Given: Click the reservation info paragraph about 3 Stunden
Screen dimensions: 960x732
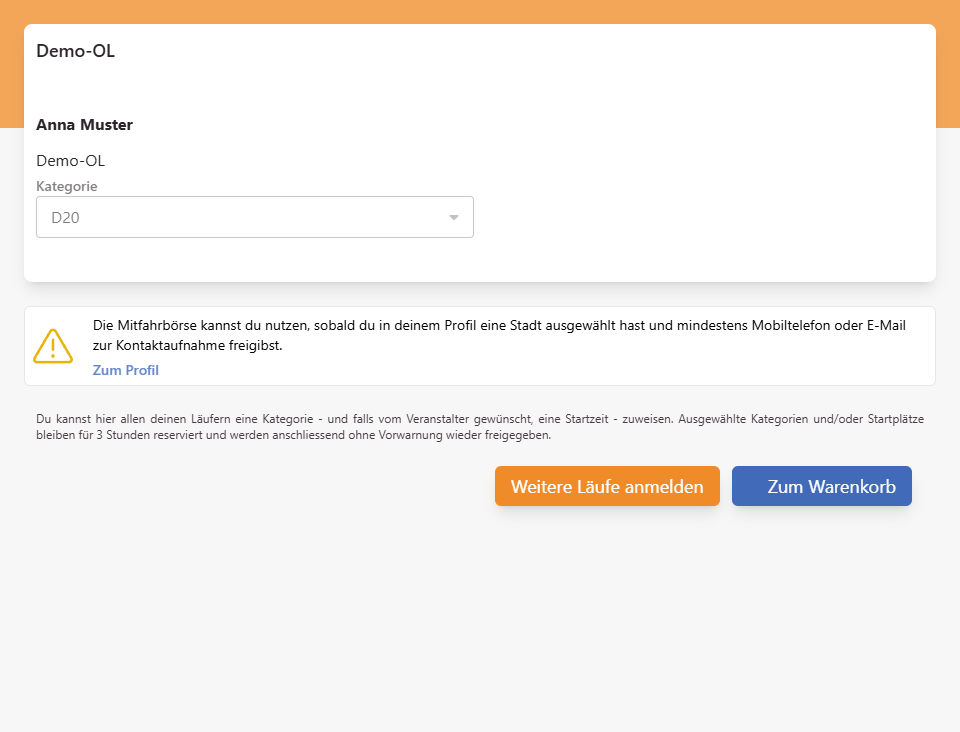Looking at the screenshot, I should [480, 427].
